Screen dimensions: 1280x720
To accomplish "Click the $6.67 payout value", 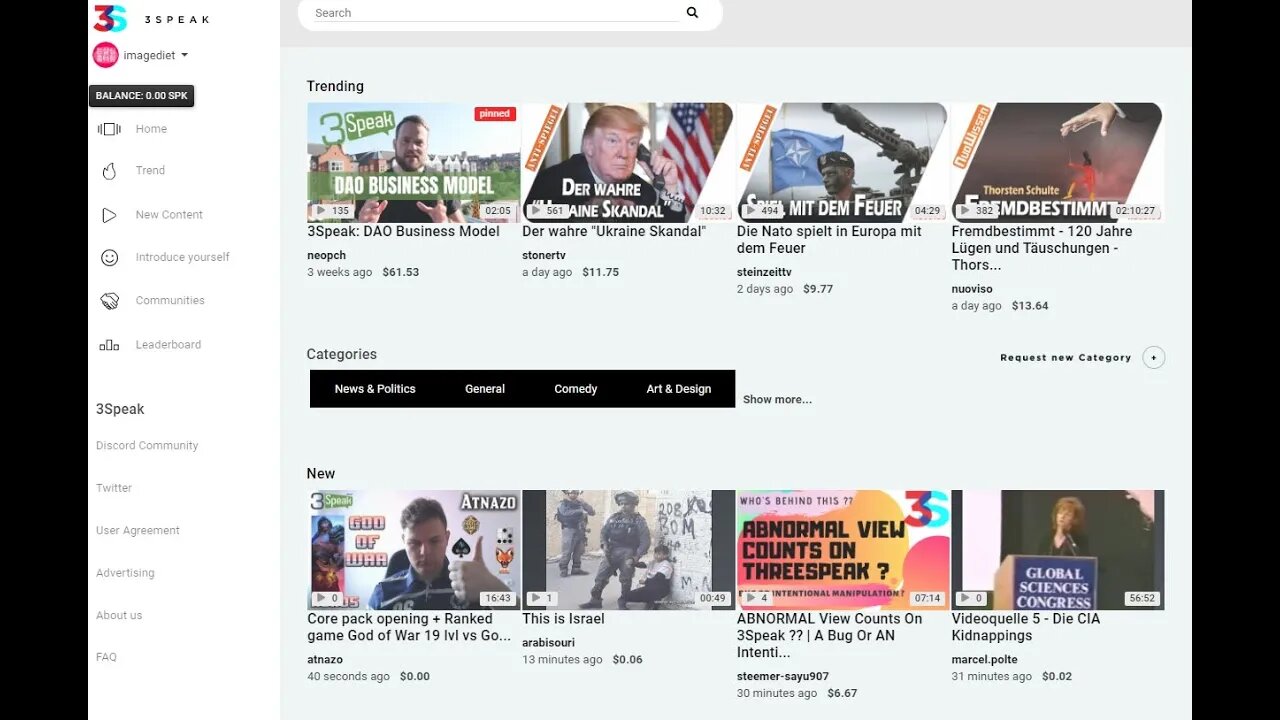I will tap(842, 693).
